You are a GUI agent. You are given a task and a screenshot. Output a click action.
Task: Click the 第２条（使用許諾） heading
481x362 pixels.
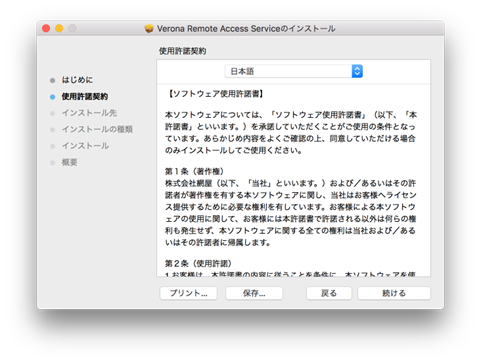[x=198, y=264]
